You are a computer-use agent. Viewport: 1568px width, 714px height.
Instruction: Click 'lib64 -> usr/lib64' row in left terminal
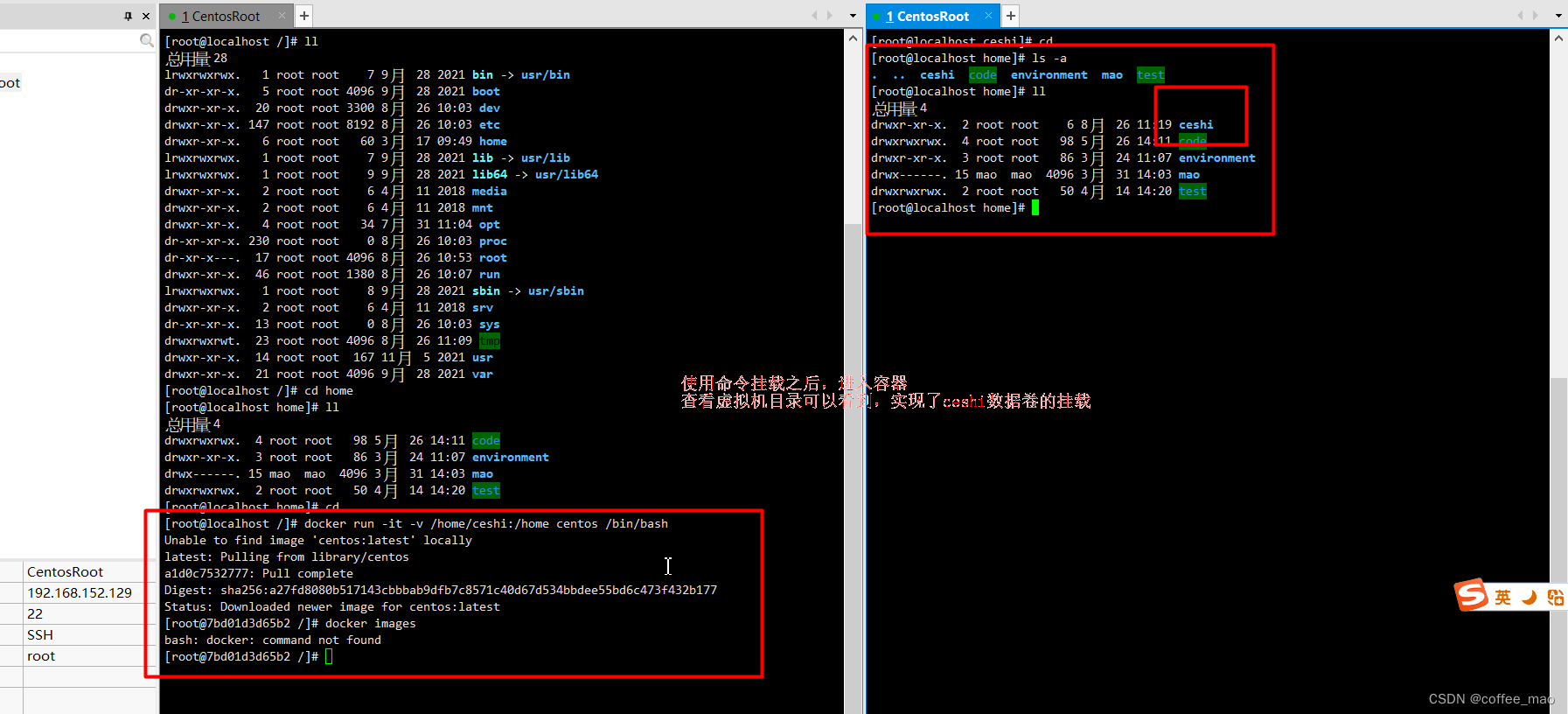pyautogui.click(x=381, y=174)
